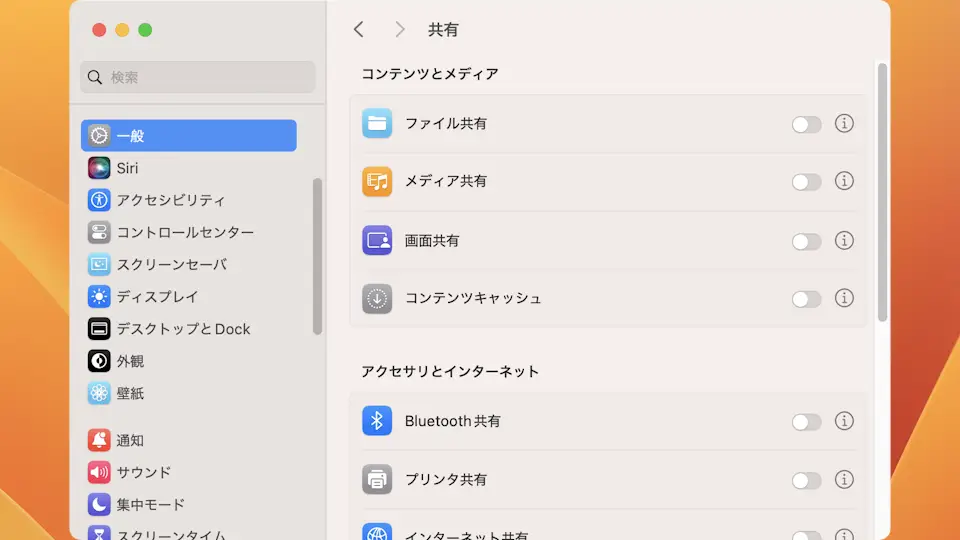960x540 pixels.
Task: Click the プリンタ共有 printer icon
Action: pos(377,480)
